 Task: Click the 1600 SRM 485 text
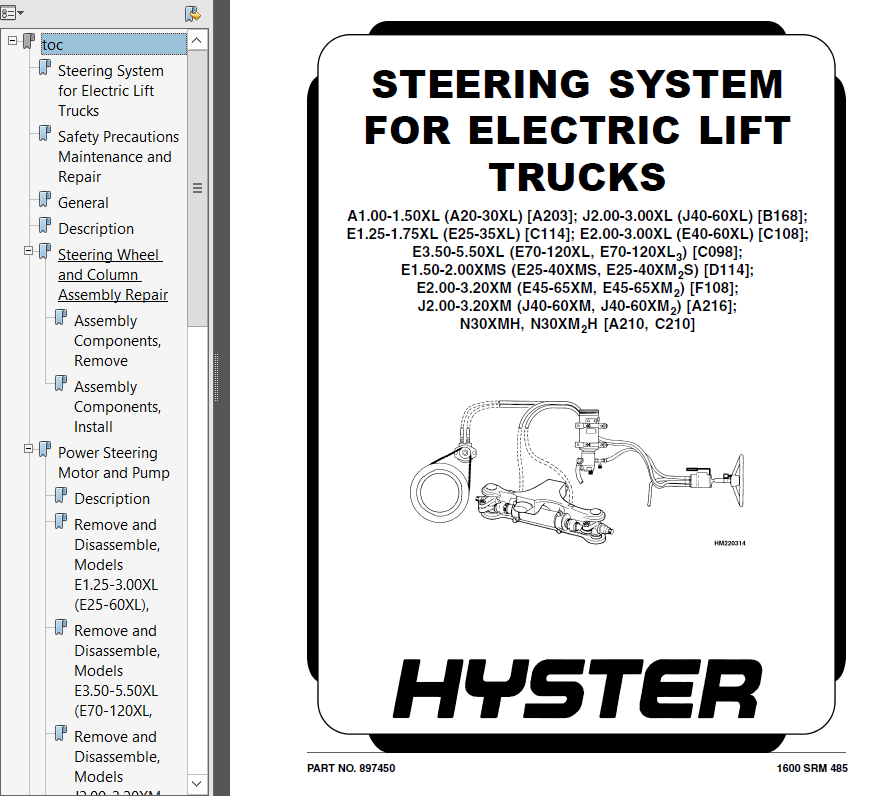(812, 768)
